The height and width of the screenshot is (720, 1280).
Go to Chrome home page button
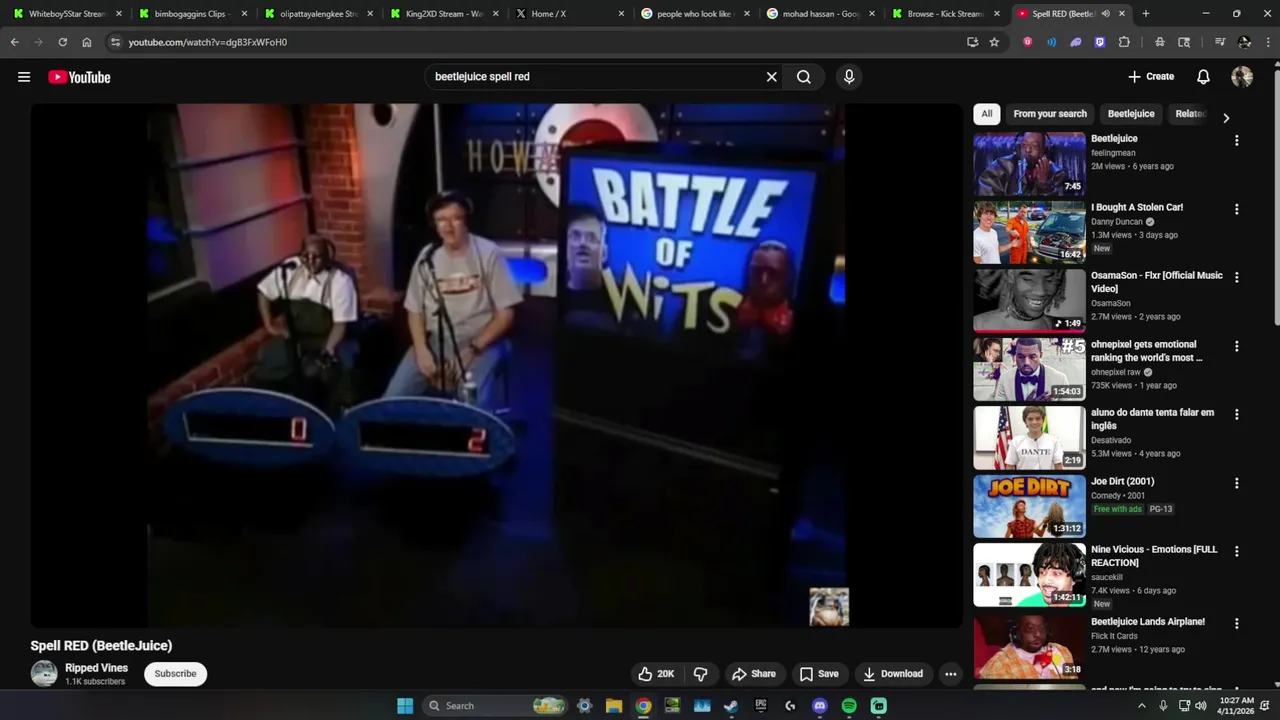(x=87, y=42)
